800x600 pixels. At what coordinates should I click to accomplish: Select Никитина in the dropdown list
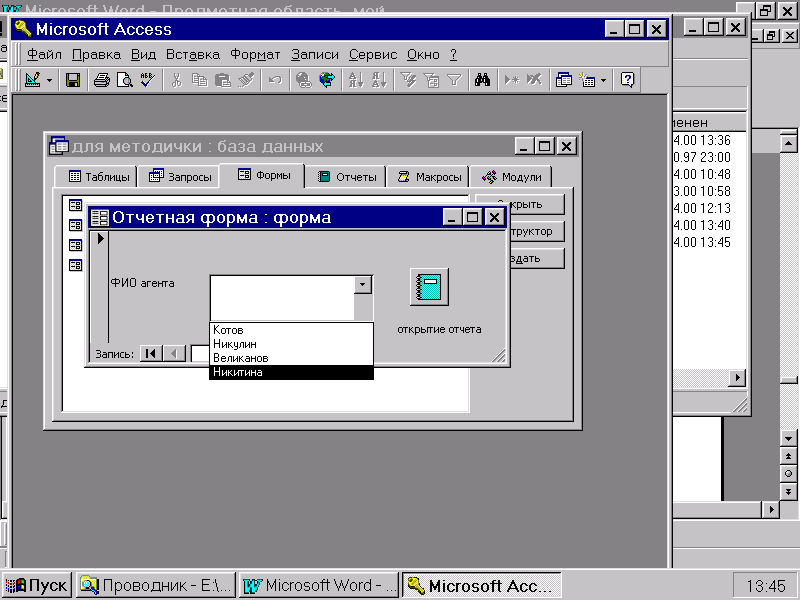click(x=291, y=372)
